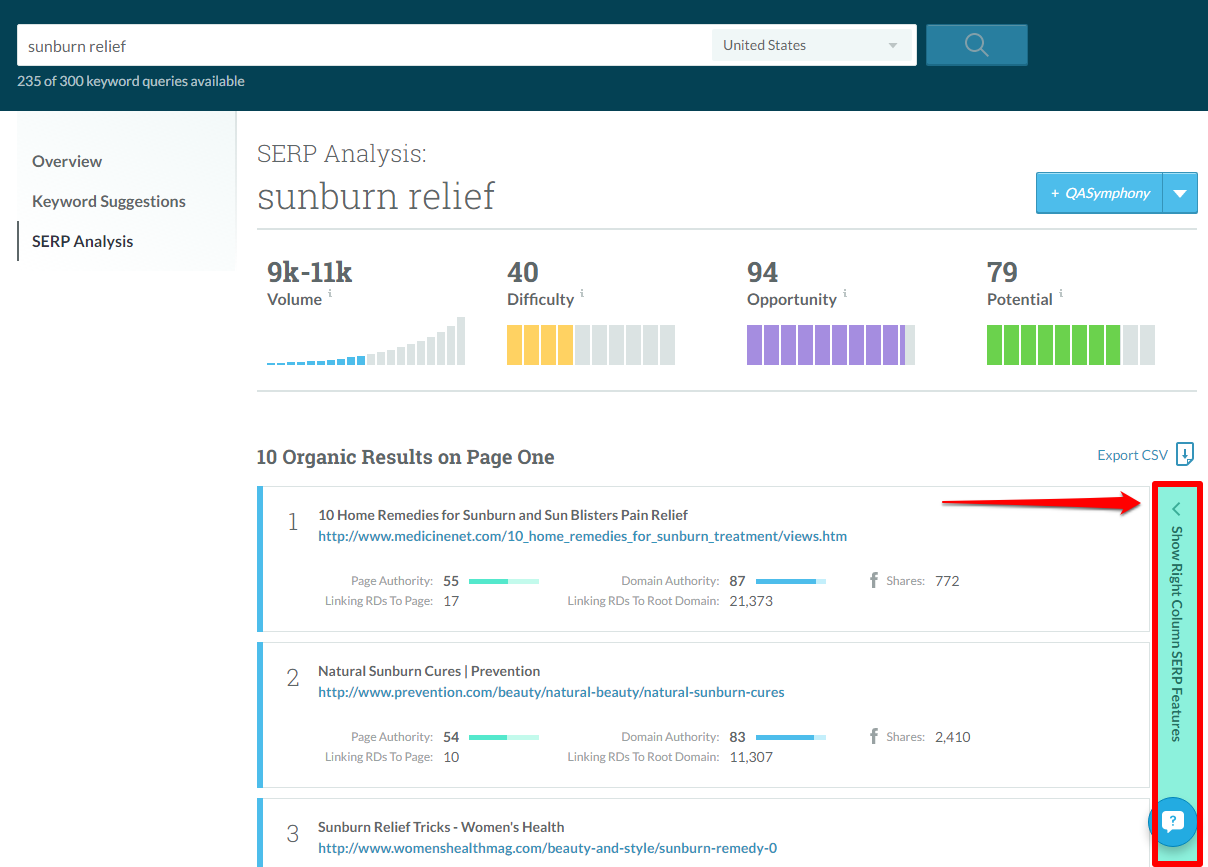Image resolution: width=1208 pixels, height=867 pixels.
Task: Open the prevention.com natural sunburn cures link
Action: pyautogui.click(x=551, y=692)
